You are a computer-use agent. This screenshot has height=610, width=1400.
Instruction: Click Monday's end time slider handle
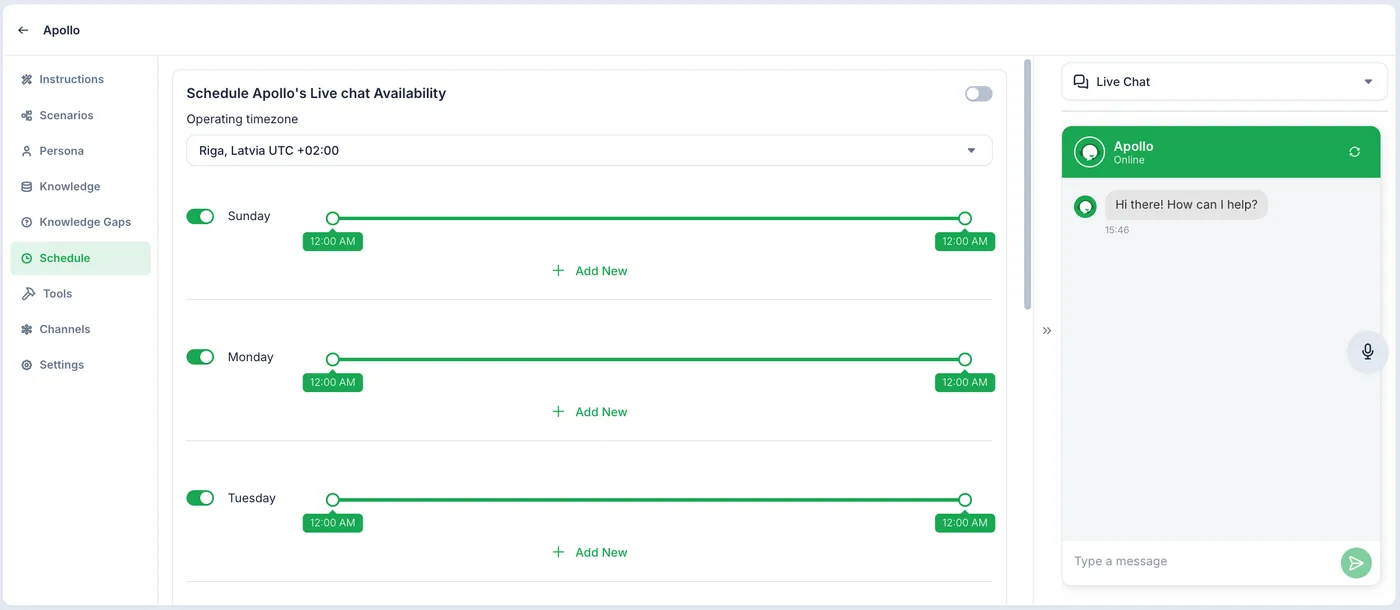[x=965, y=359]
